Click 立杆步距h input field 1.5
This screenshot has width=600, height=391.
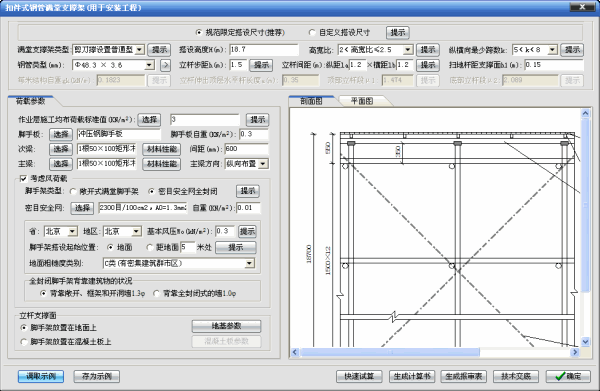tap(238, 65)
